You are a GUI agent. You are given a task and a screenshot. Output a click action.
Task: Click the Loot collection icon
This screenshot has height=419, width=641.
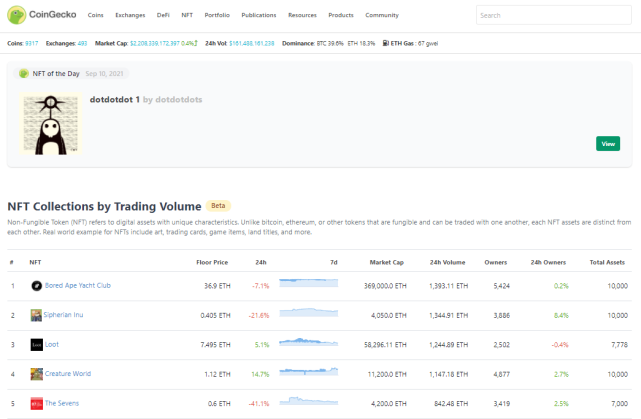(36, 344)
